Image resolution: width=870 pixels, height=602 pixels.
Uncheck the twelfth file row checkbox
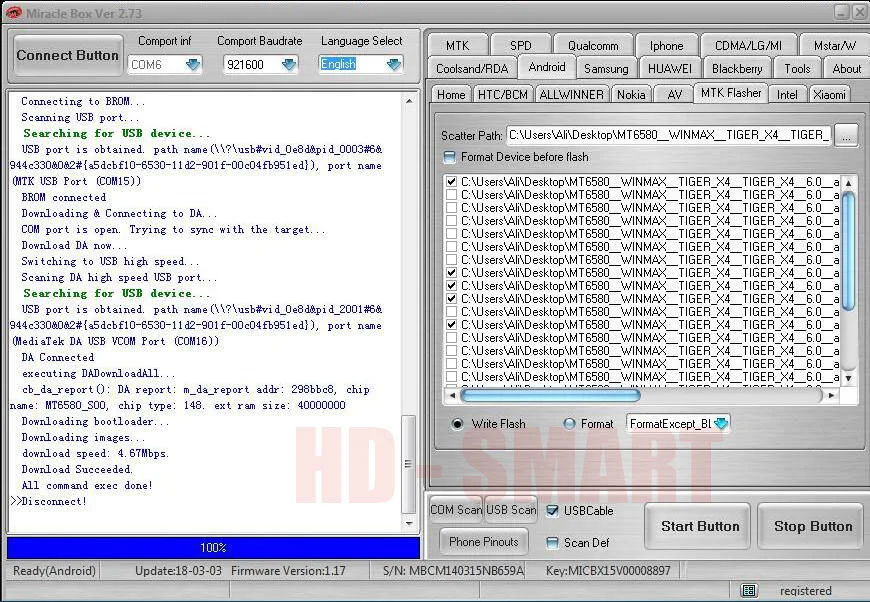coord(452,325)
